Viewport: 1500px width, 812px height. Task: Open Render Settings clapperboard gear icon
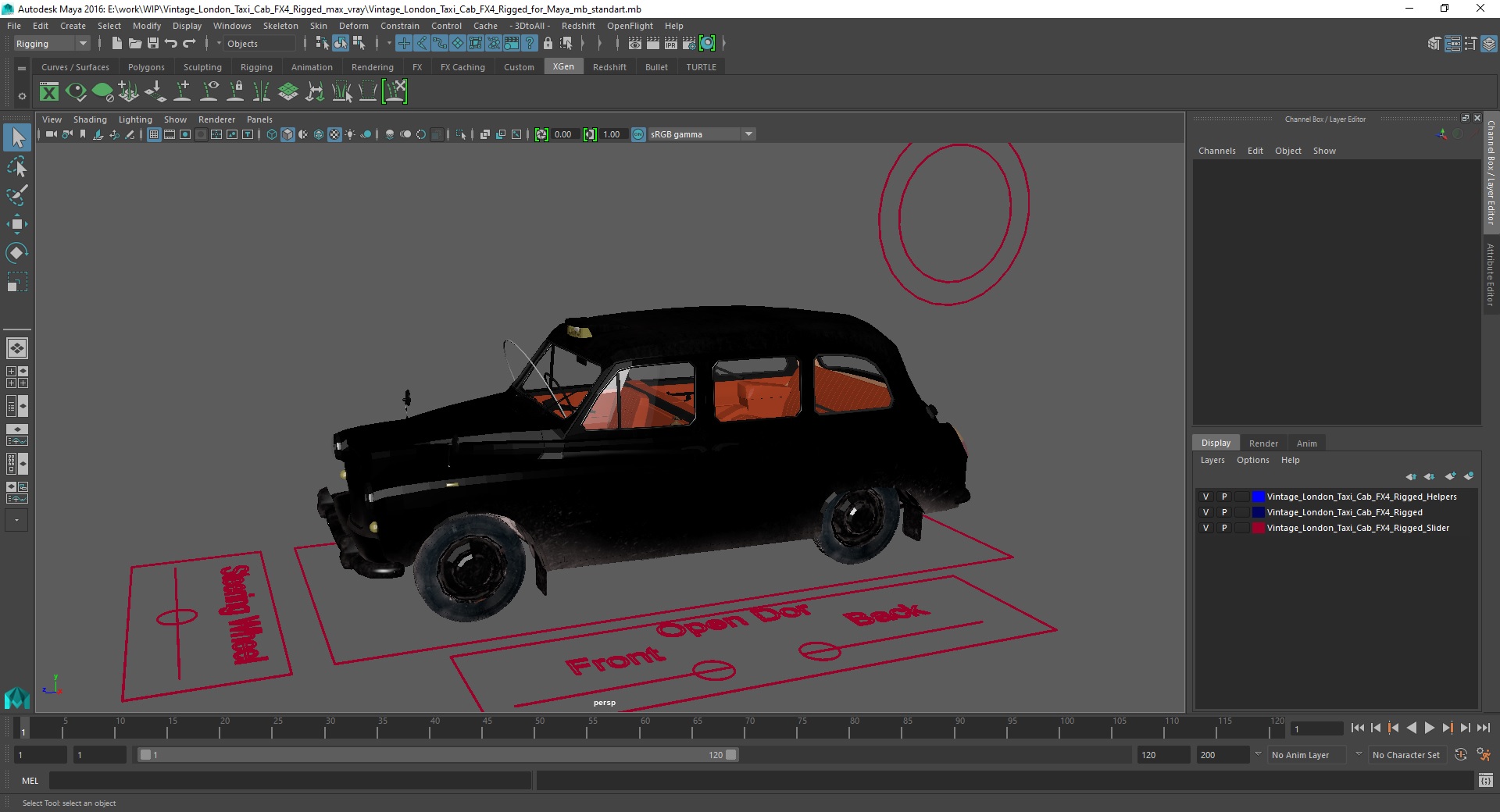pyautogui.click(x=689, y=44)
